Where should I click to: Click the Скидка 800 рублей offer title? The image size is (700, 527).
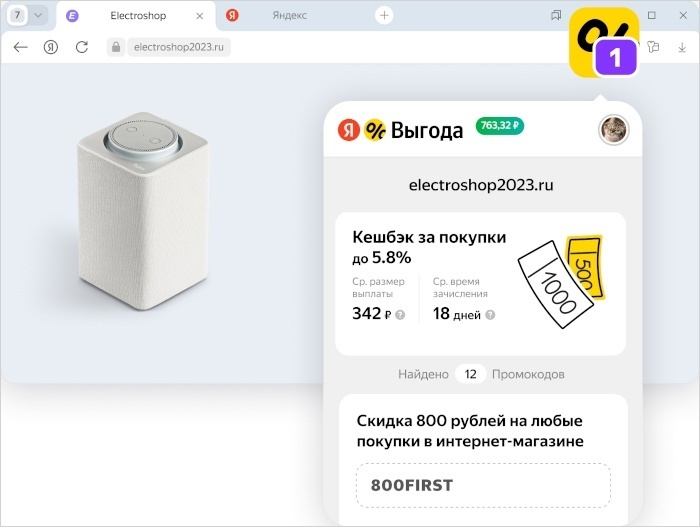point(470,431)
